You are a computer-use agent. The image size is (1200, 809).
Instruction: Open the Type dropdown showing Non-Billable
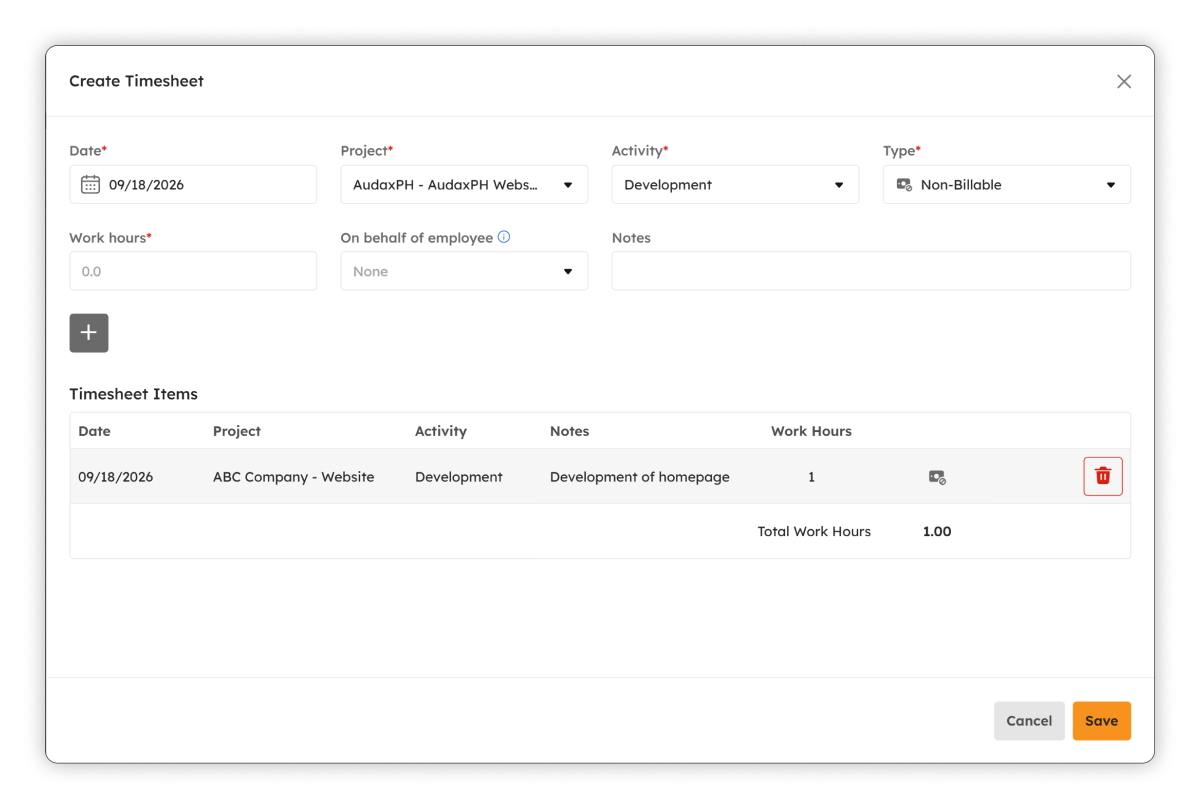click(x=1007, y=185)
